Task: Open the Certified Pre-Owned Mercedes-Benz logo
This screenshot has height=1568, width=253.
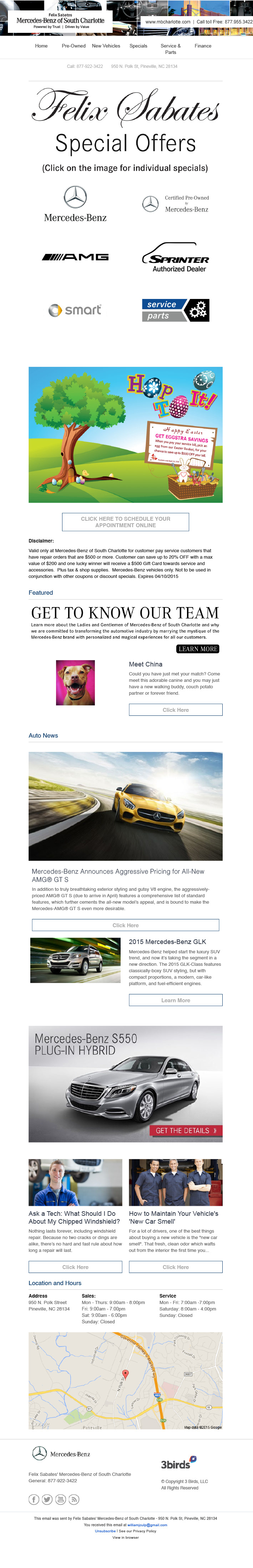Action: (x=176, y=204)
